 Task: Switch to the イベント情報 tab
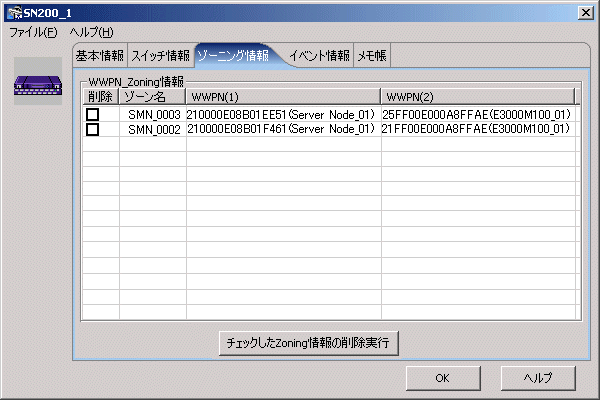[x=320, y=56]
